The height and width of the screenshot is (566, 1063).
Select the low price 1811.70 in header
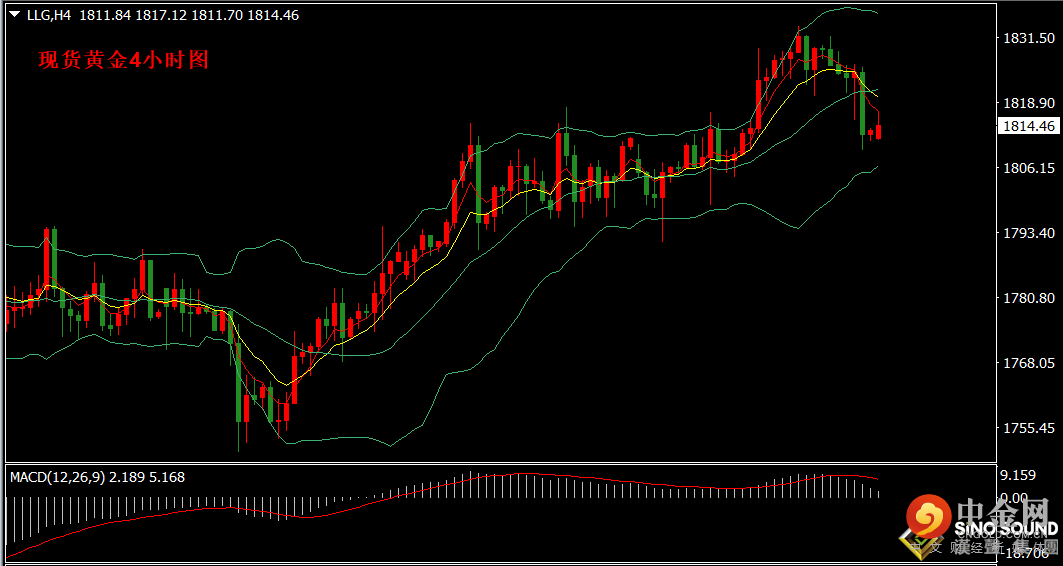pos(217,15)
